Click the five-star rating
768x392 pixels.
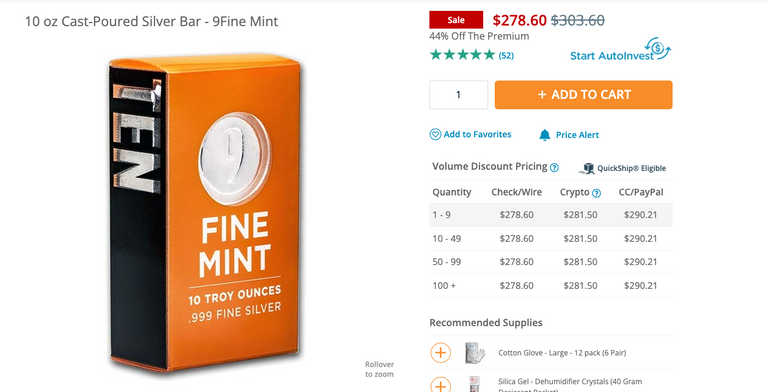[462, 55]
